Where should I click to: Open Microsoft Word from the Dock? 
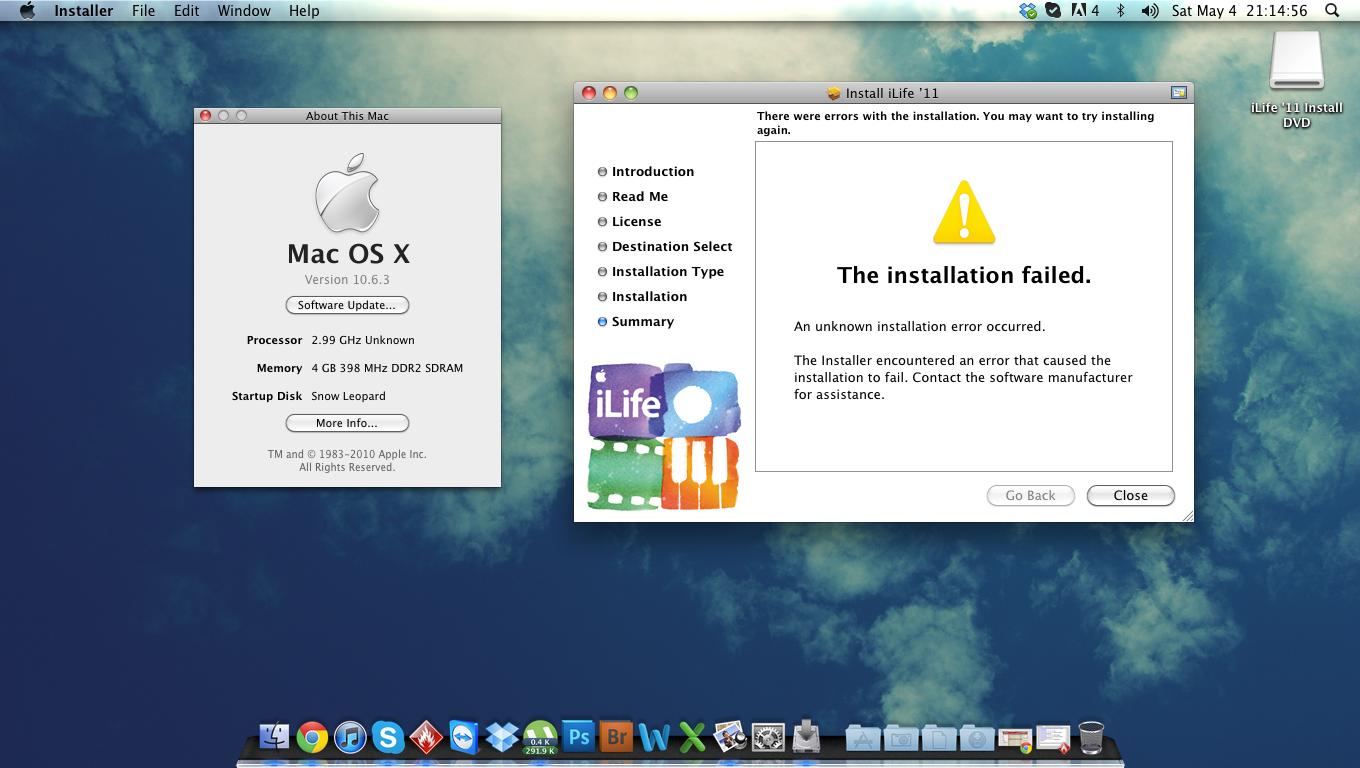tap(654, 737)
